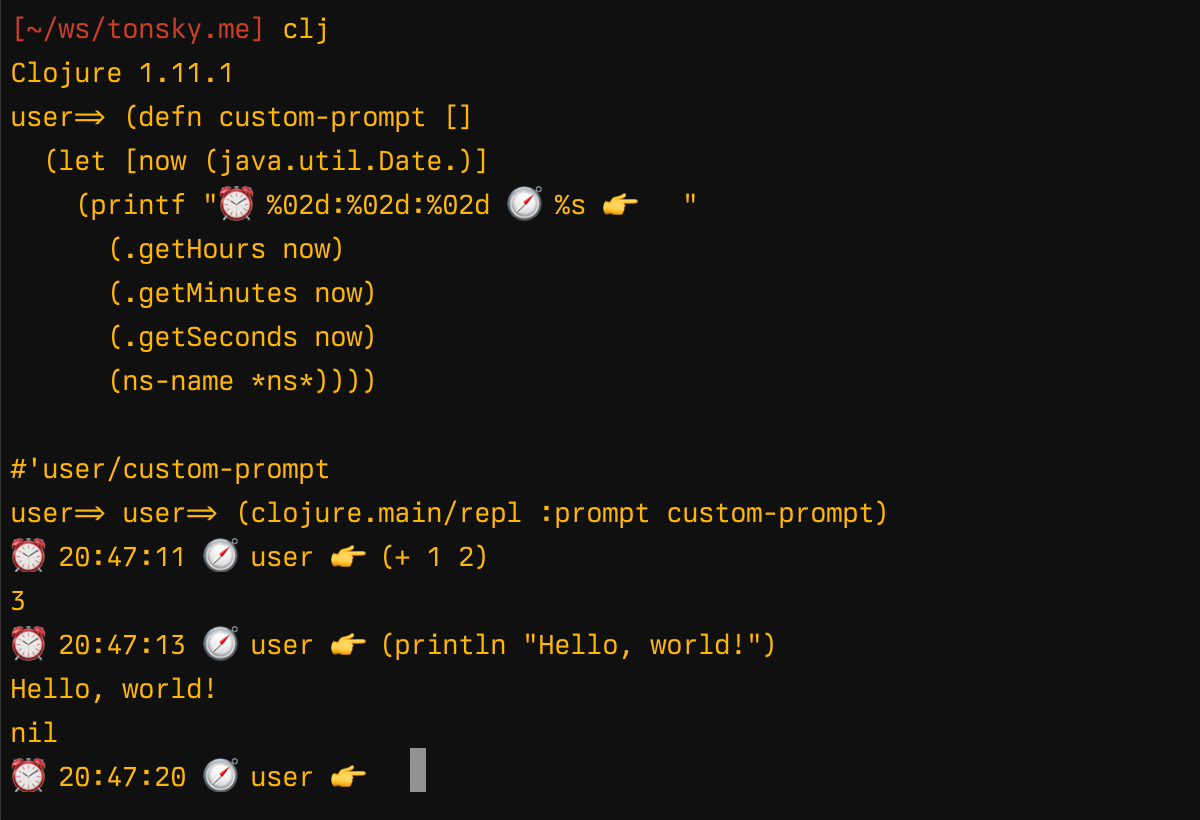Screen dimensions: 1200x820
Task: Click the nil return value
Action: point(34,733)
